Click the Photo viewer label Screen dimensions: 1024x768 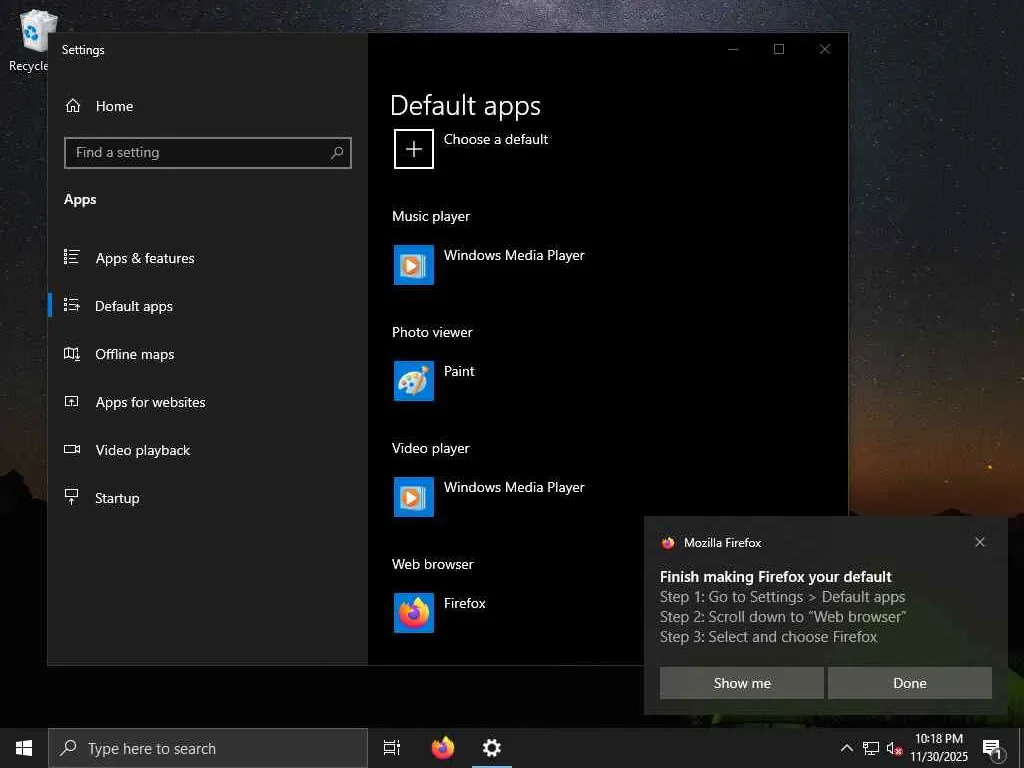pos(432,332)
